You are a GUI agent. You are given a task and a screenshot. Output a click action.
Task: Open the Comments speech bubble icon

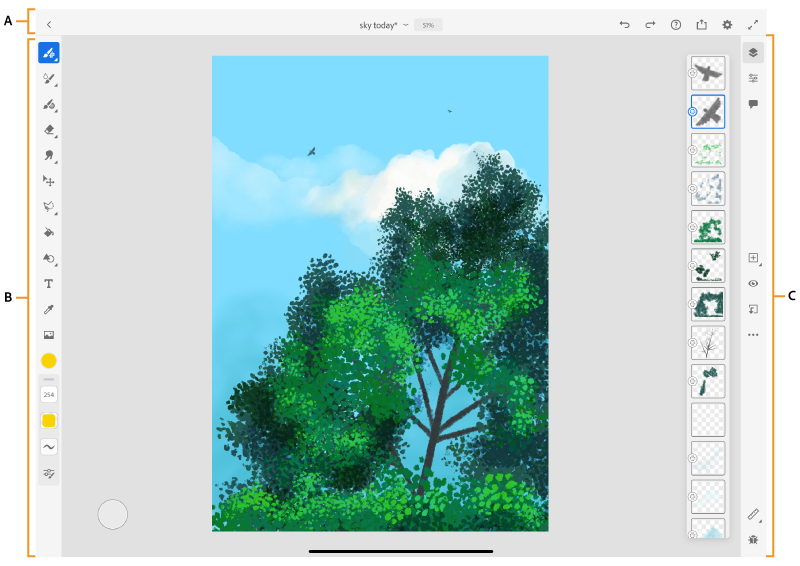(753, 104)
